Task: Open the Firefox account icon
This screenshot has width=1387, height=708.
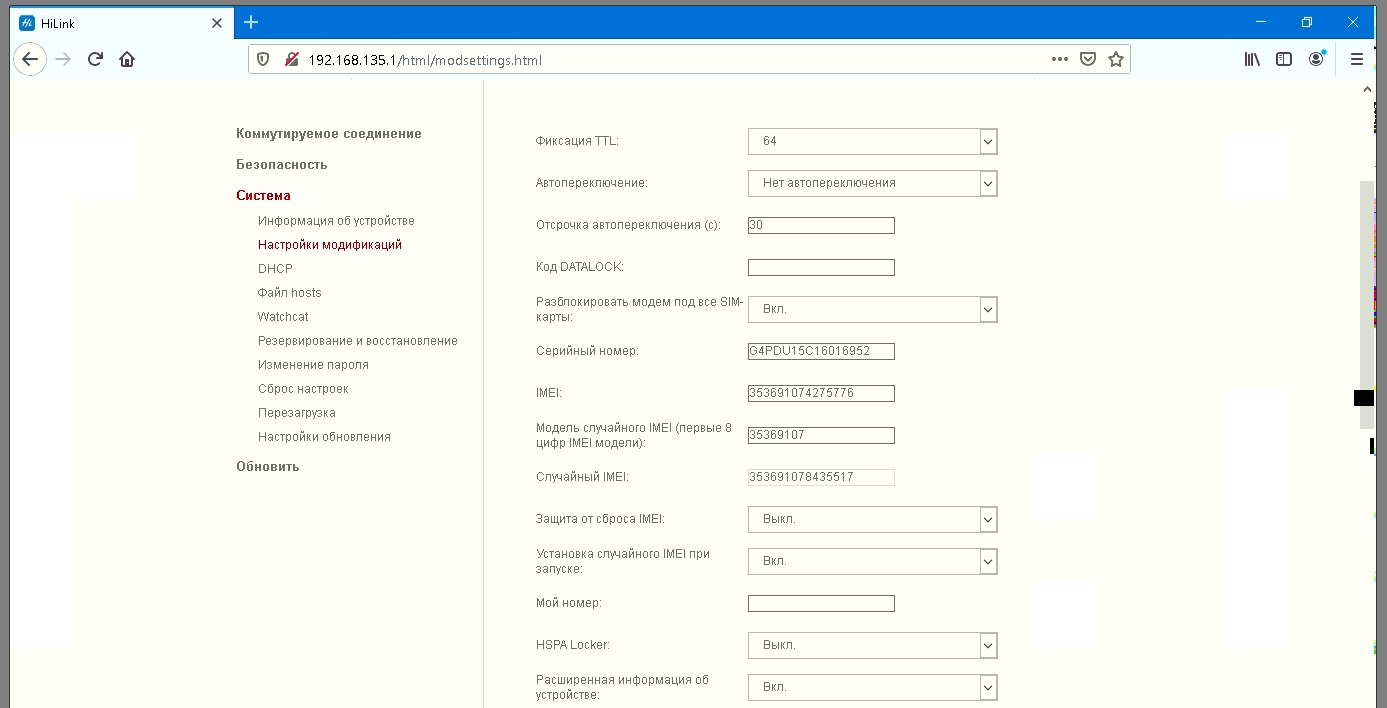Action: (1316, 59)
